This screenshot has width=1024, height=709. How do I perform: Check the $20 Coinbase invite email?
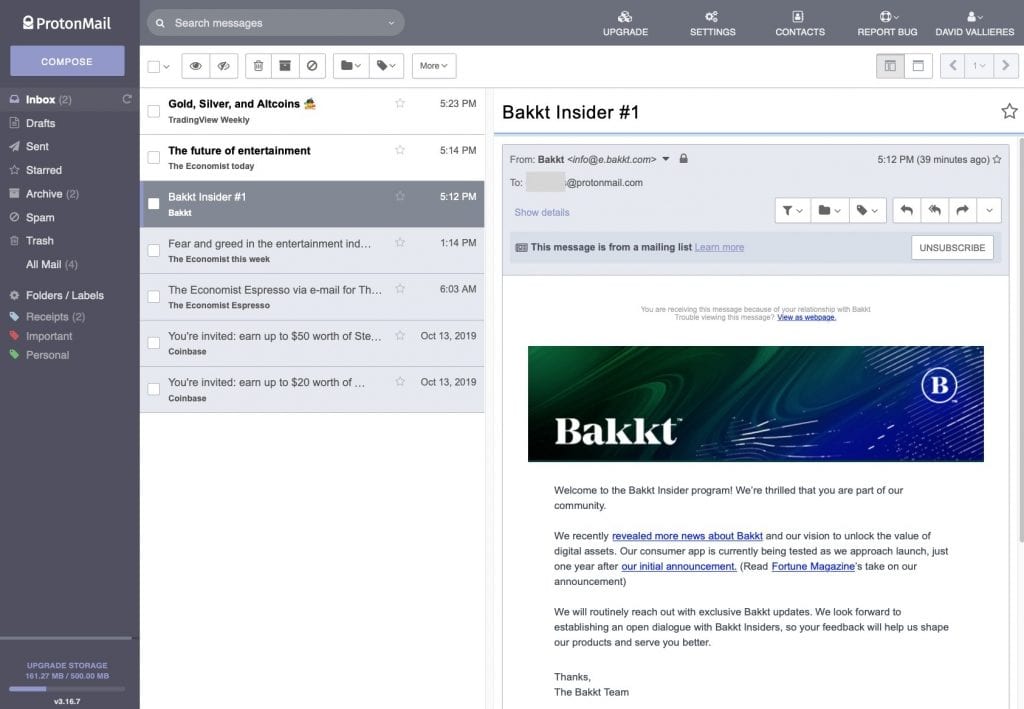(x=153, y=389)
